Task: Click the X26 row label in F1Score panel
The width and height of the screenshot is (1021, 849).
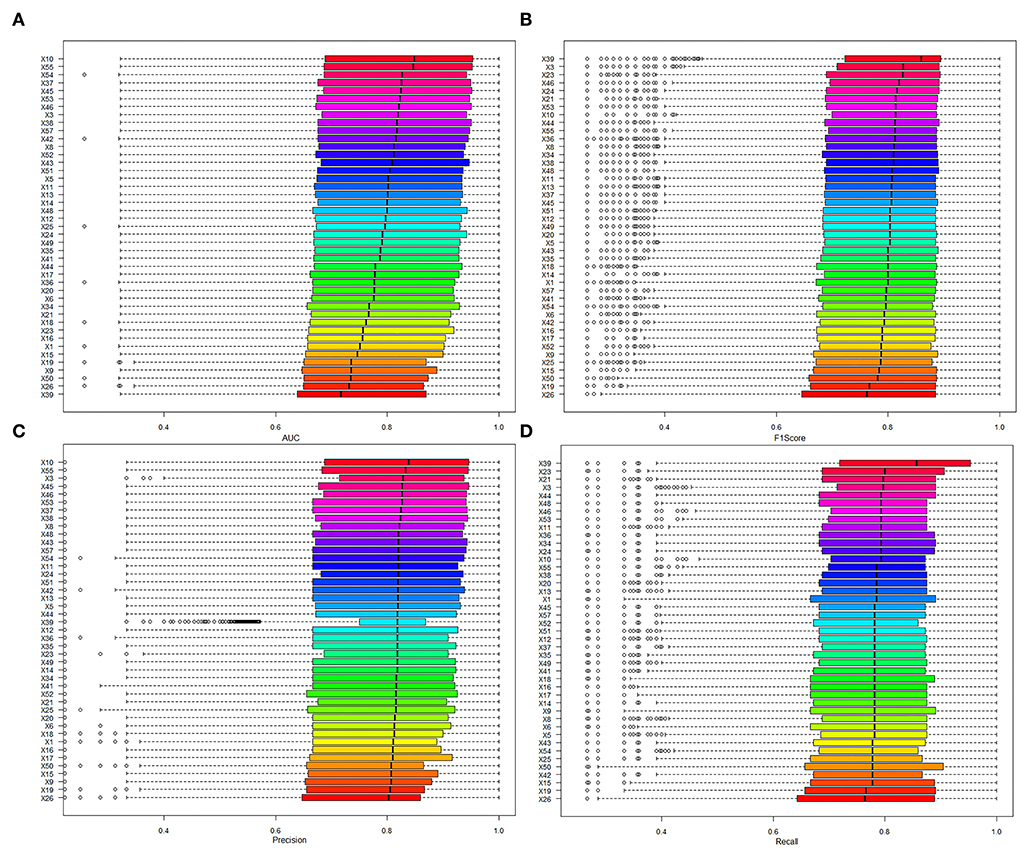Action: (548, 395)
